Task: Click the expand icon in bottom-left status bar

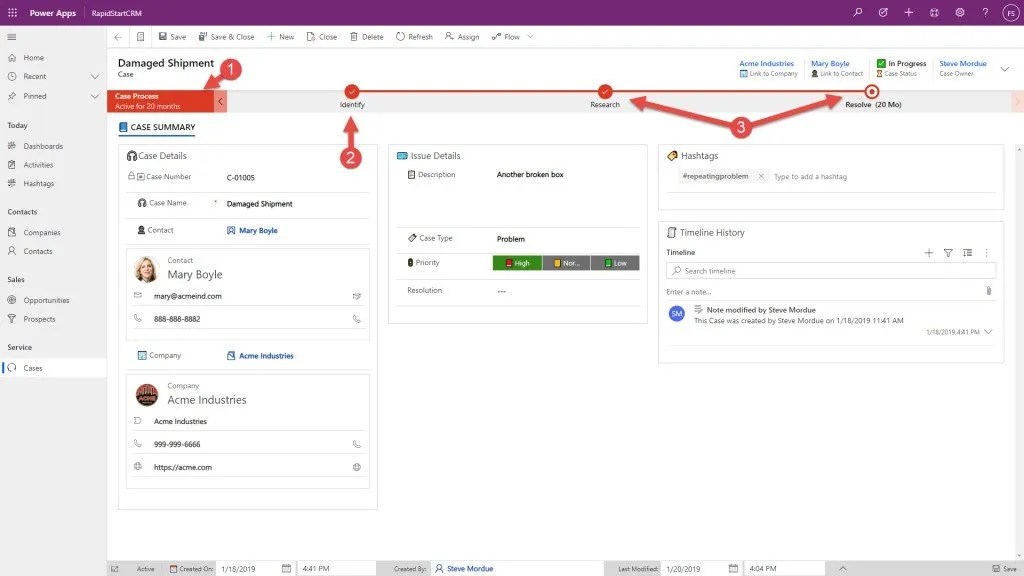Action: [x=115, y=569]
